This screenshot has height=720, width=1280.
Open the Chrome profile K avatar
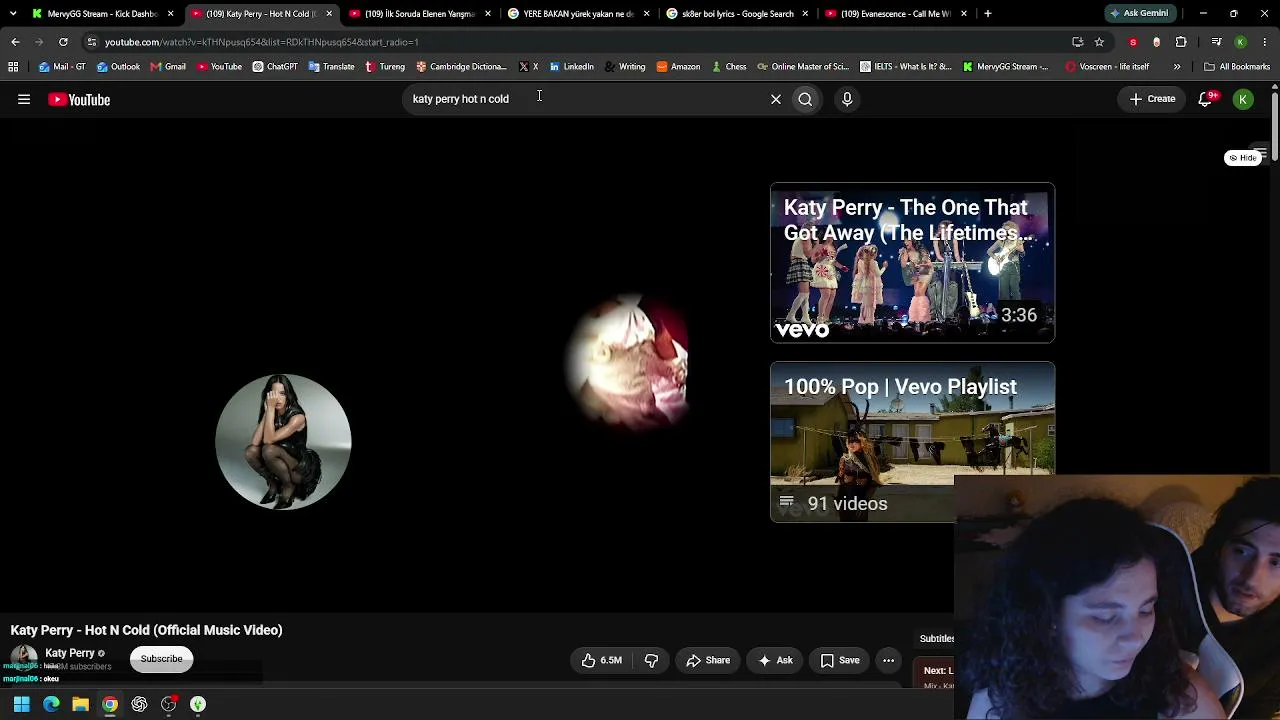[1241, 42]
